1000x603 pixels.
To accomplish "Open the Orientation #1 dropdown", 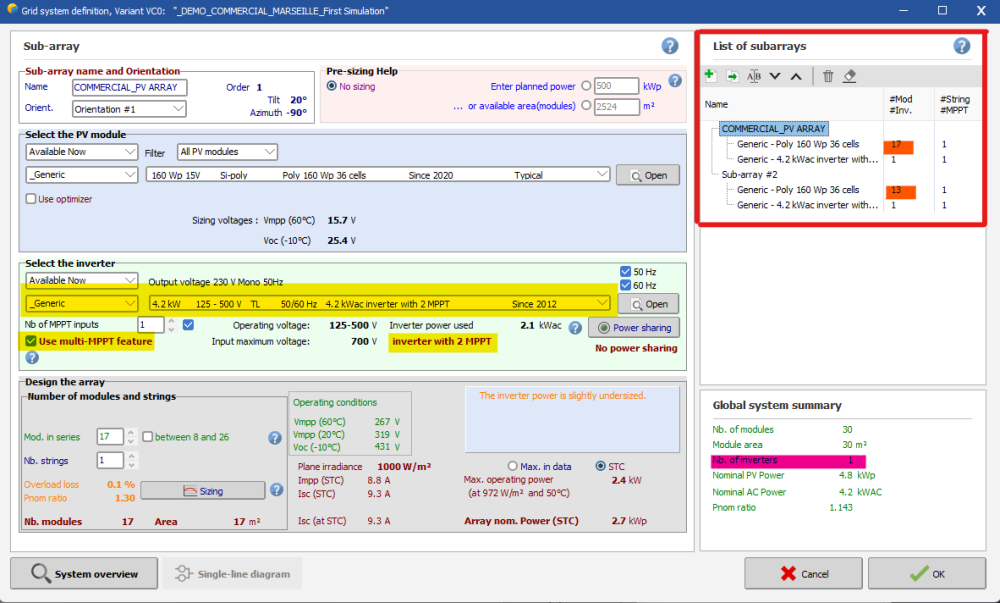I will [130, 109].
